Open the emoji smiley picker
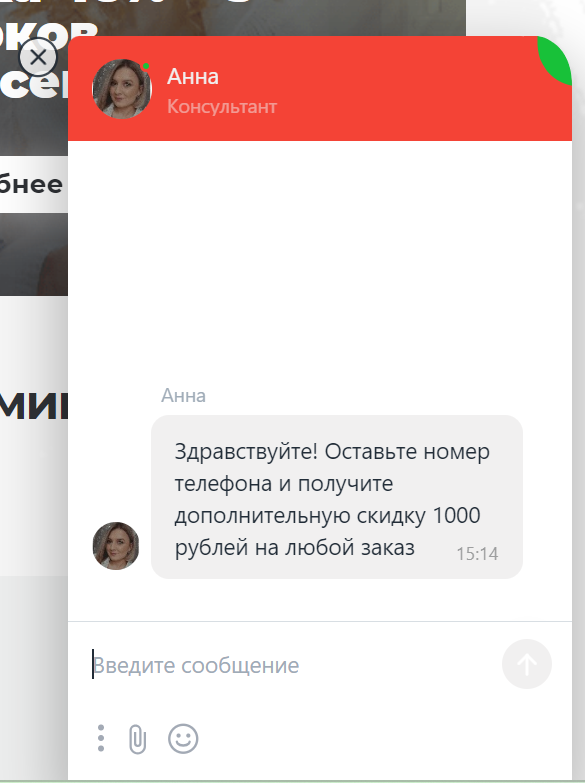 point(183,739)
